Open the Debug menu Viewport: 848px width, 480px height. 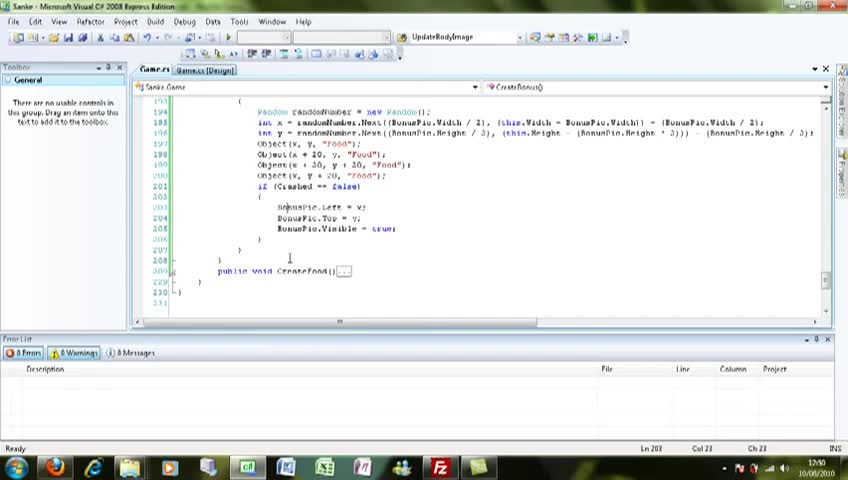tap(184, 22)
